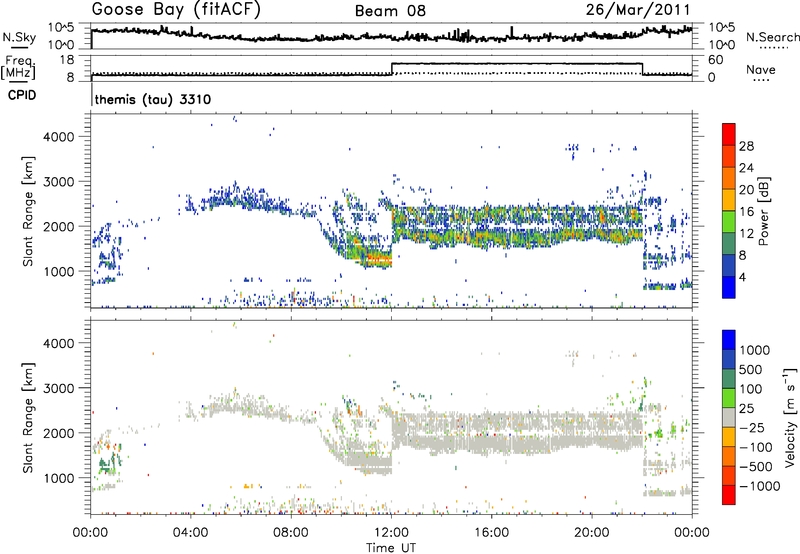
Task: Click the noise trace in the N.Sky panel
Action: click(x=391, y=36)
